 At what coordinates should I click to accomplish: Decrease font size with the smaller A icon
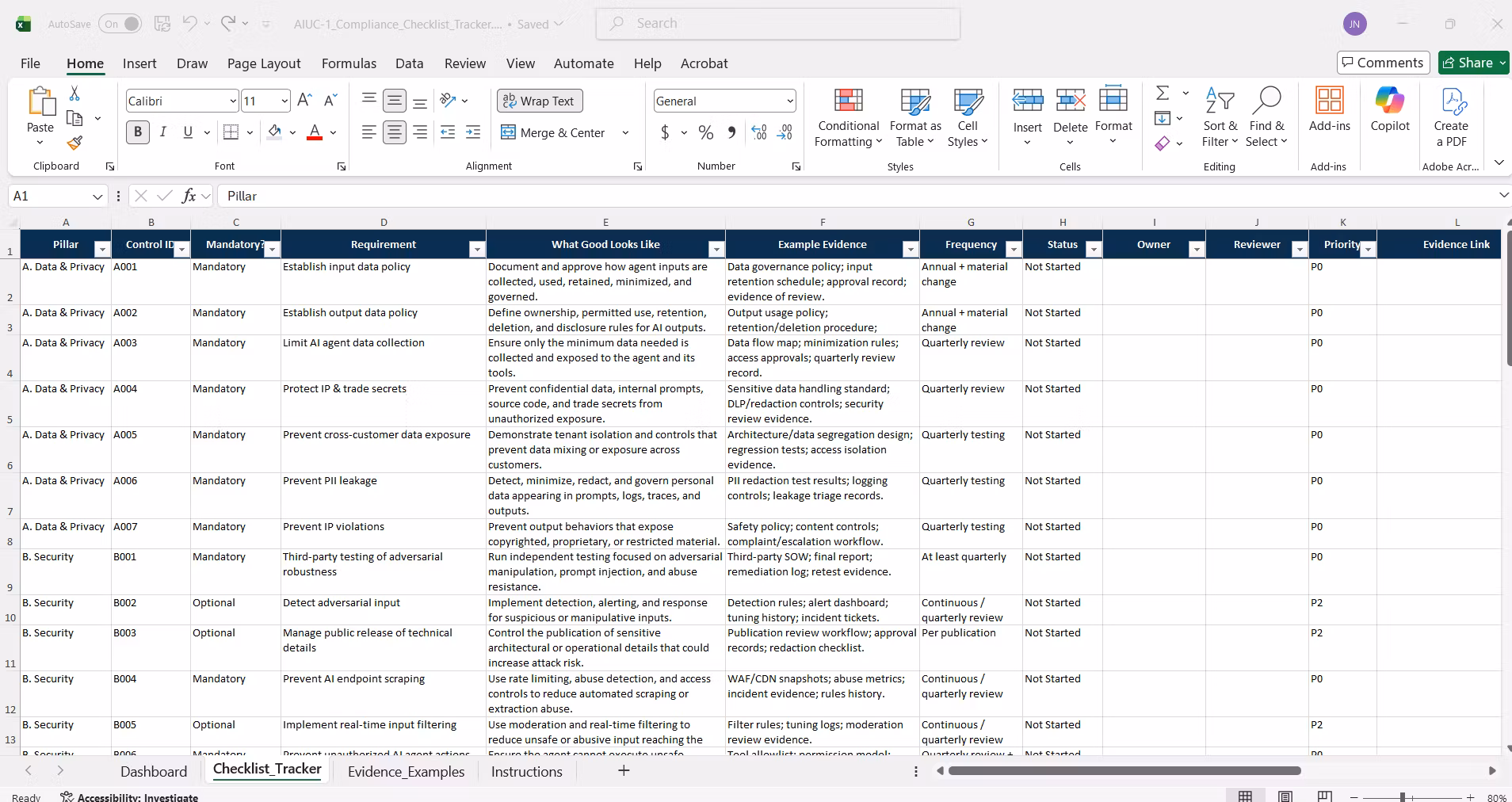(x=331, y=101)
